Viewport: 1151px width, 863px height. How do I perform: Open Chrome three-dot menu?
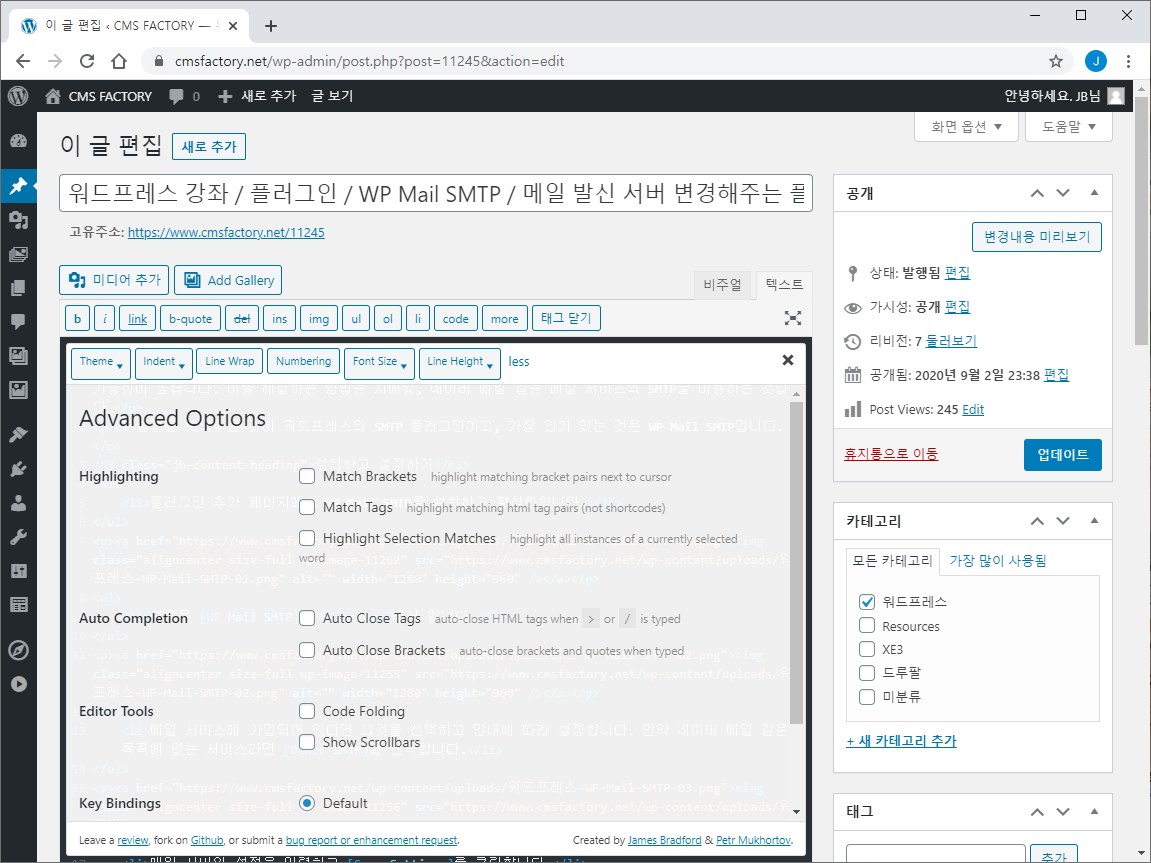tap(1128, 61)
